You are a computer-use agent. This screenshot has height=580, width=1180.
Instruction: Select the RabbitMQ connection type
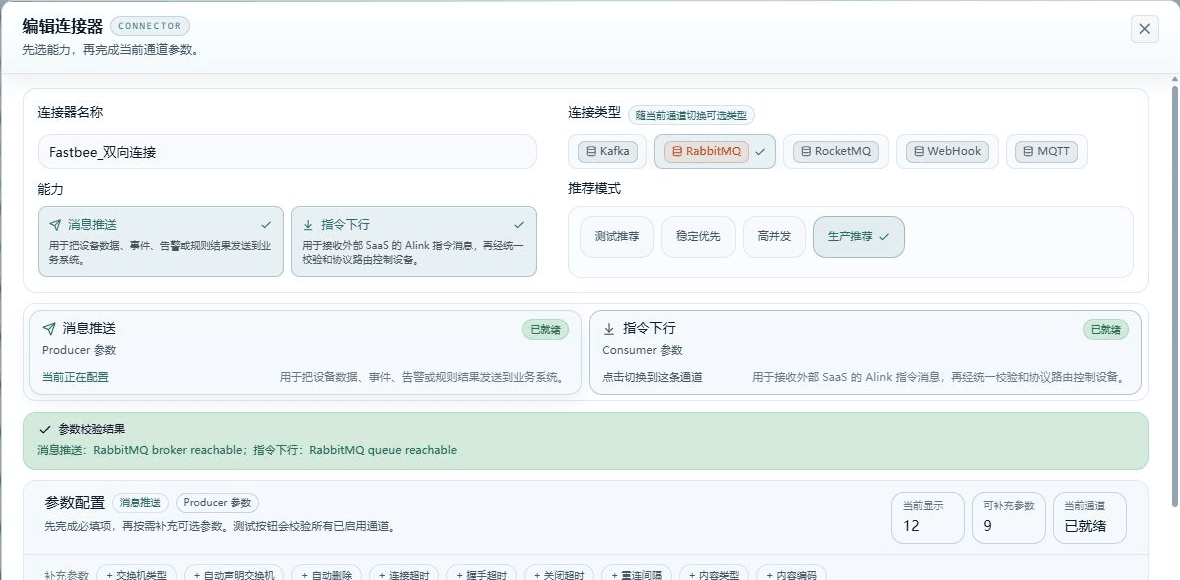(714, 151)
